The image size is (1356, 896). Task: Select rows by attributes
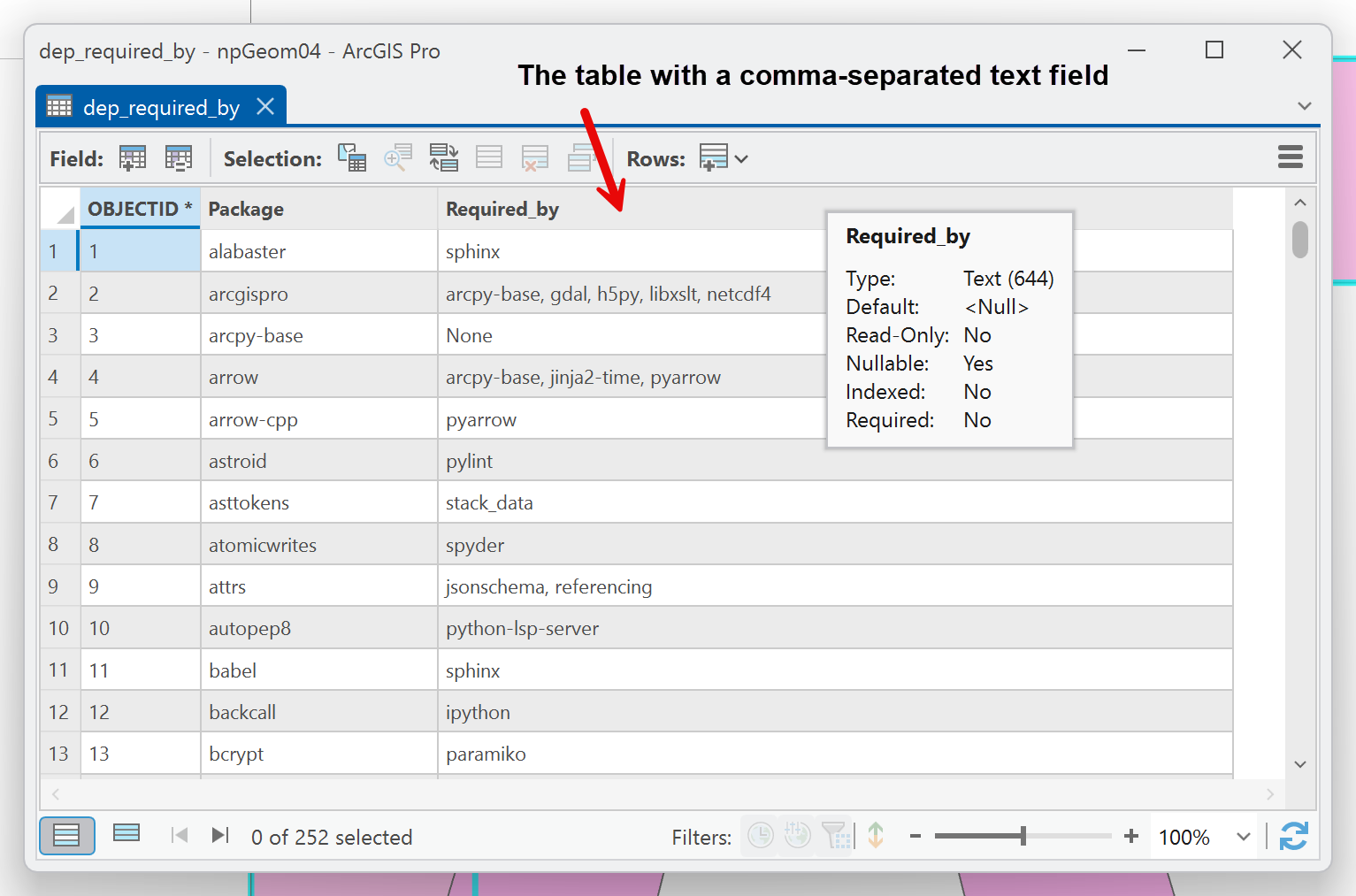click(x=351, y=157)
